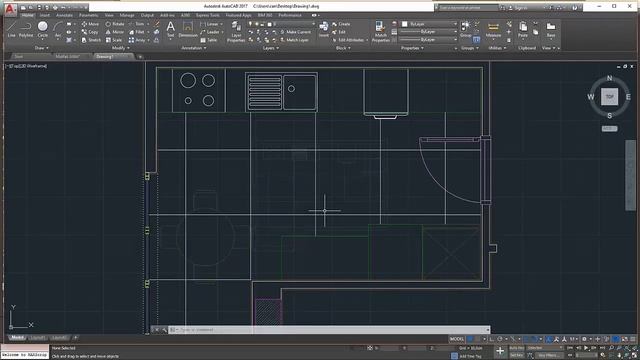Toggle MODEL space button in status bar
Image resolution: width=640 pixels, height=360 pixels.
pyautogui.click(x=457, y=339)
